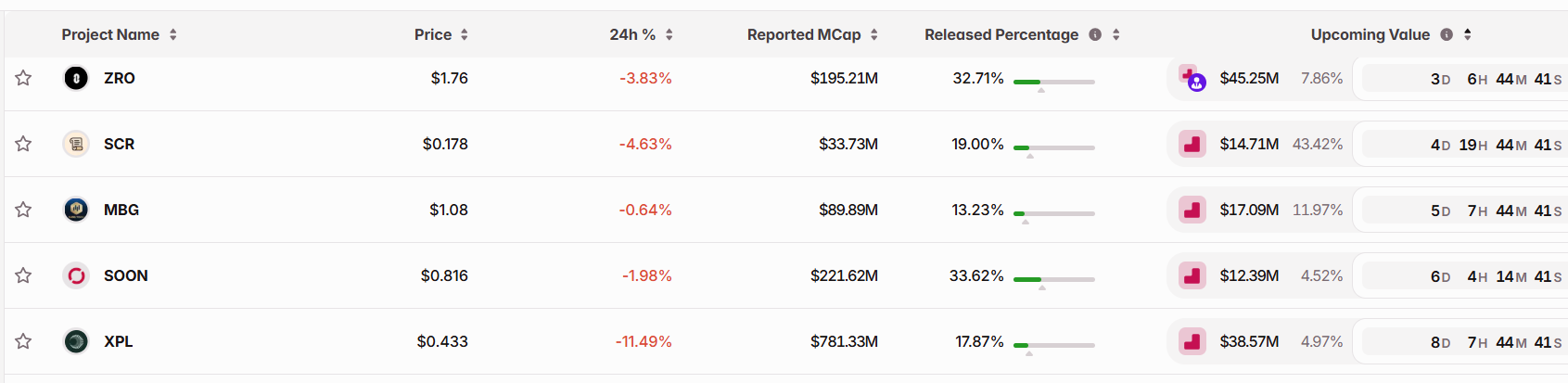Add ZRO to watchlist with star
Screen dimensions: 1568x383
point(23,78)
